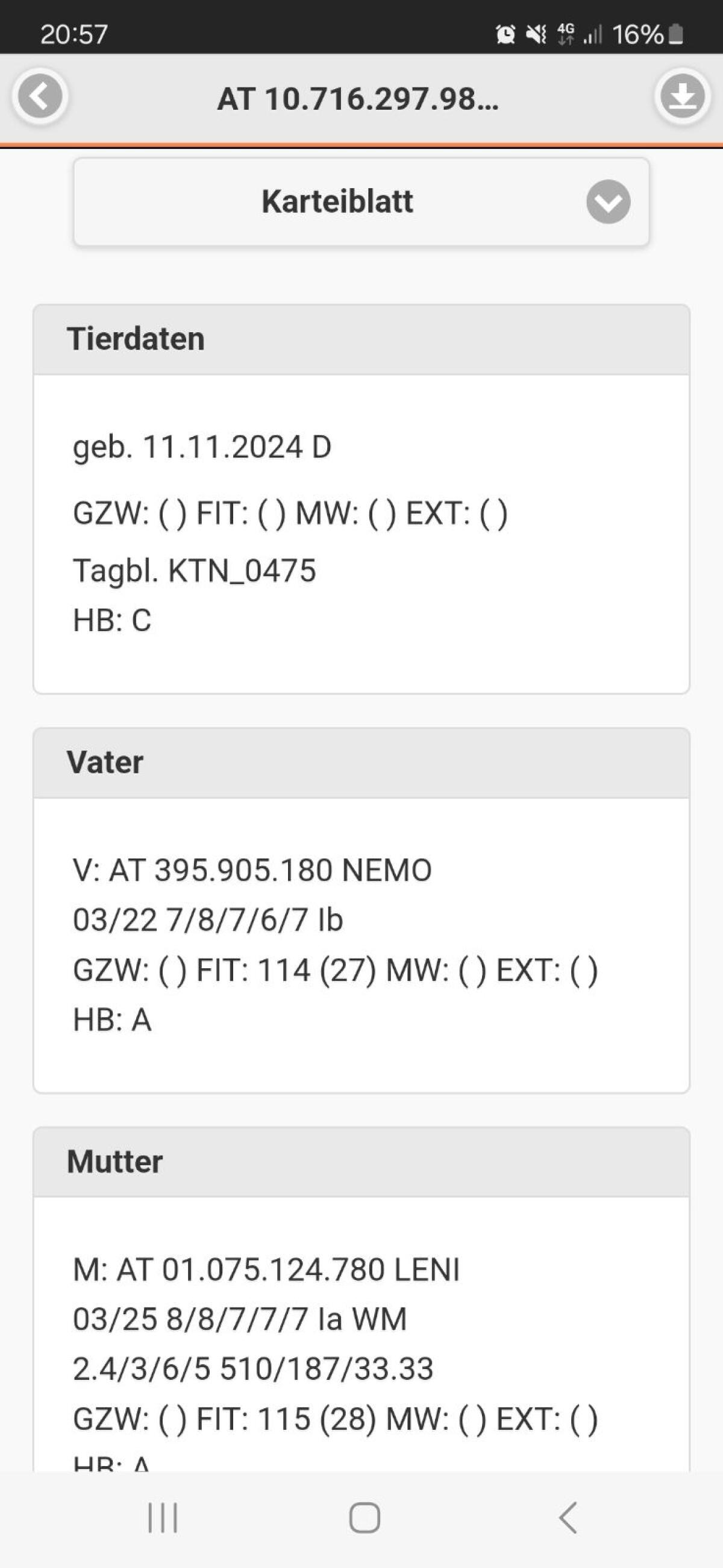Viewport: 723px width, 1568px height.
Task: Tap the muted sound status icon
Action: [536, 34]
